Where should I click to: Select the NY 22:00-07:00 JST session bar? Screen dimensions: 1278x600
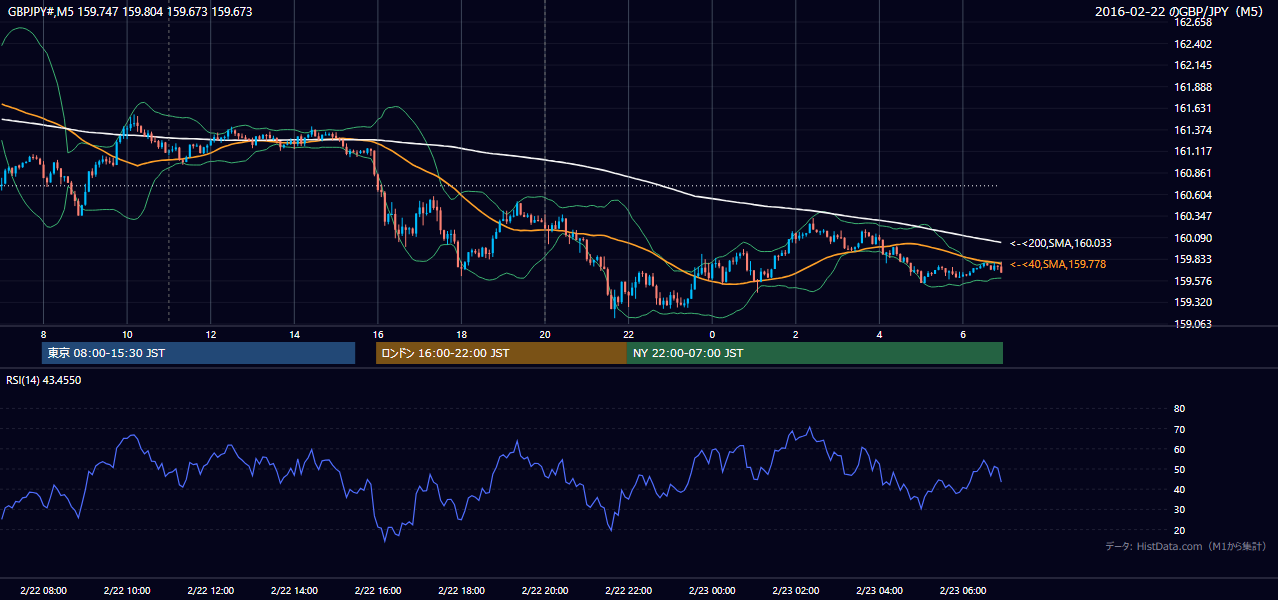pyautogui.click(x=815, y=353)
